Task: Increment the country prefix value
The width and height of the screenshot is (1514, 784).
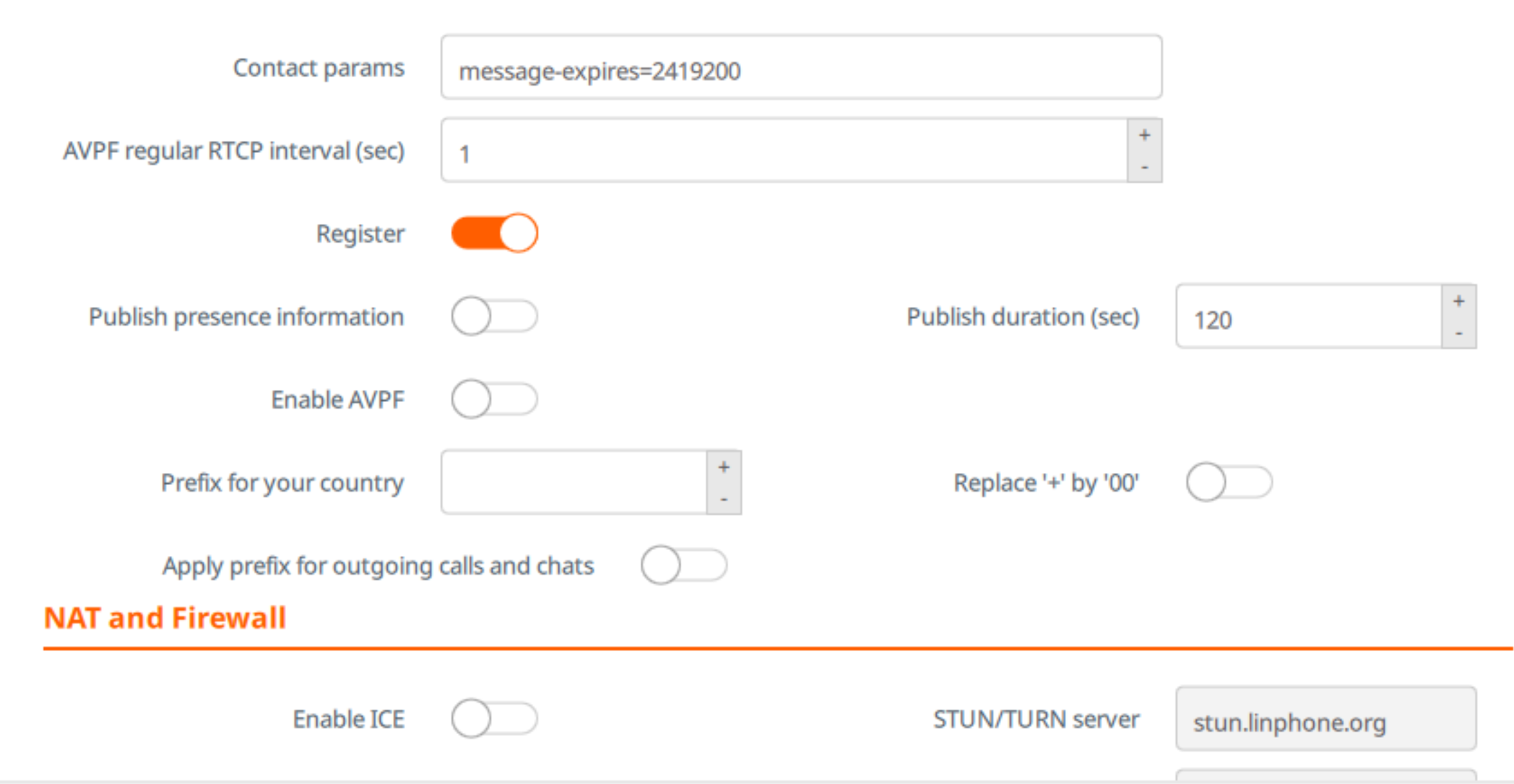Action: 724,467
